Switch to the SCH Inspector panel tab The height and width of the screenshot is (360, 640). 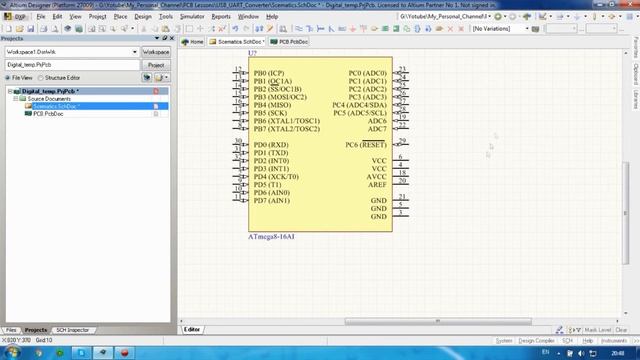[x=72, y=330]
